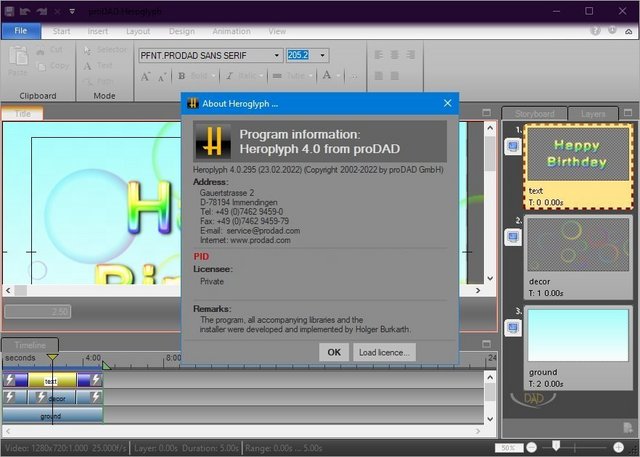The width and height of the screenshot is (640, 457).
Task: Select the Happy Birthday text layer thumbnail
Action: (x=578, y=154)
